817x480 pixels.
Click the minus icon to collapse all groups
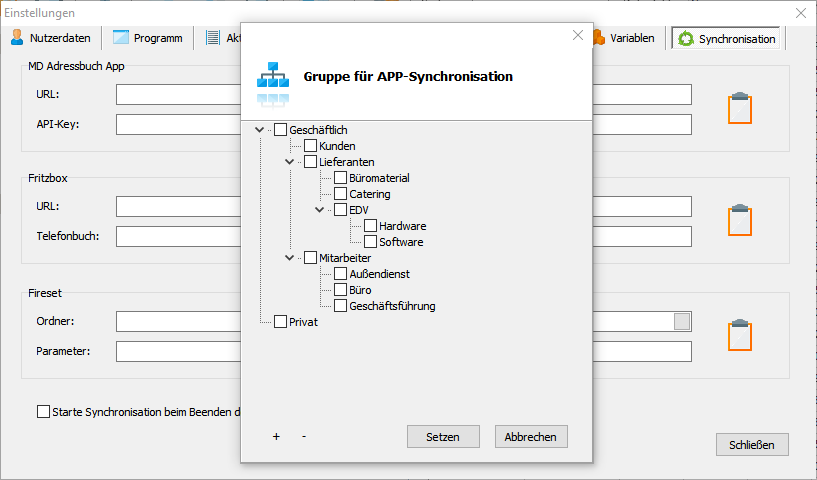[x=303, y=437]
